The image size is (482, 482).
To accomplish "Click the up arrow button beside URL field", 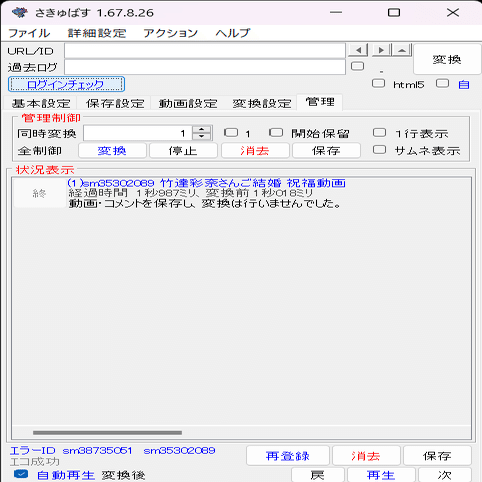I will 402,50.
